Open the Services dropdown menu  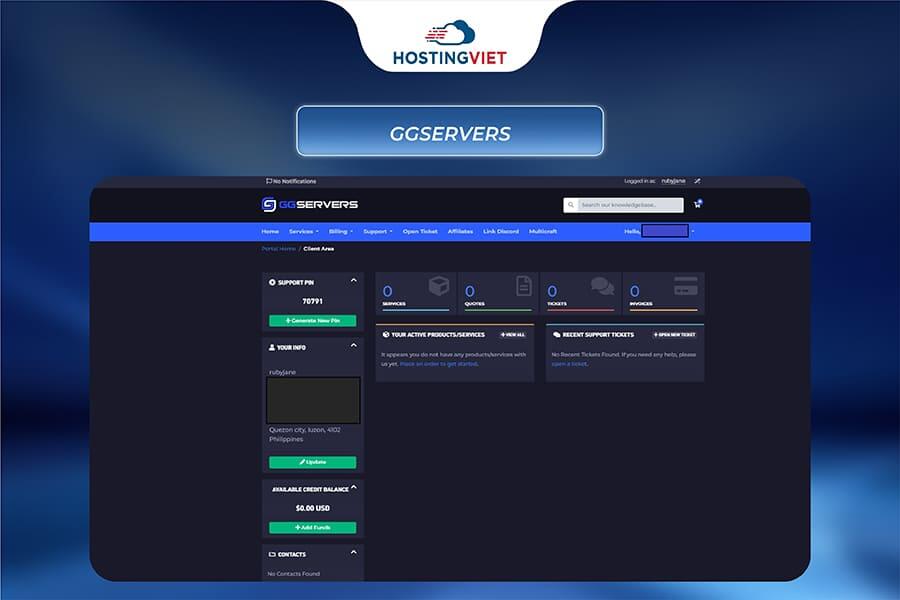(300, 231)
